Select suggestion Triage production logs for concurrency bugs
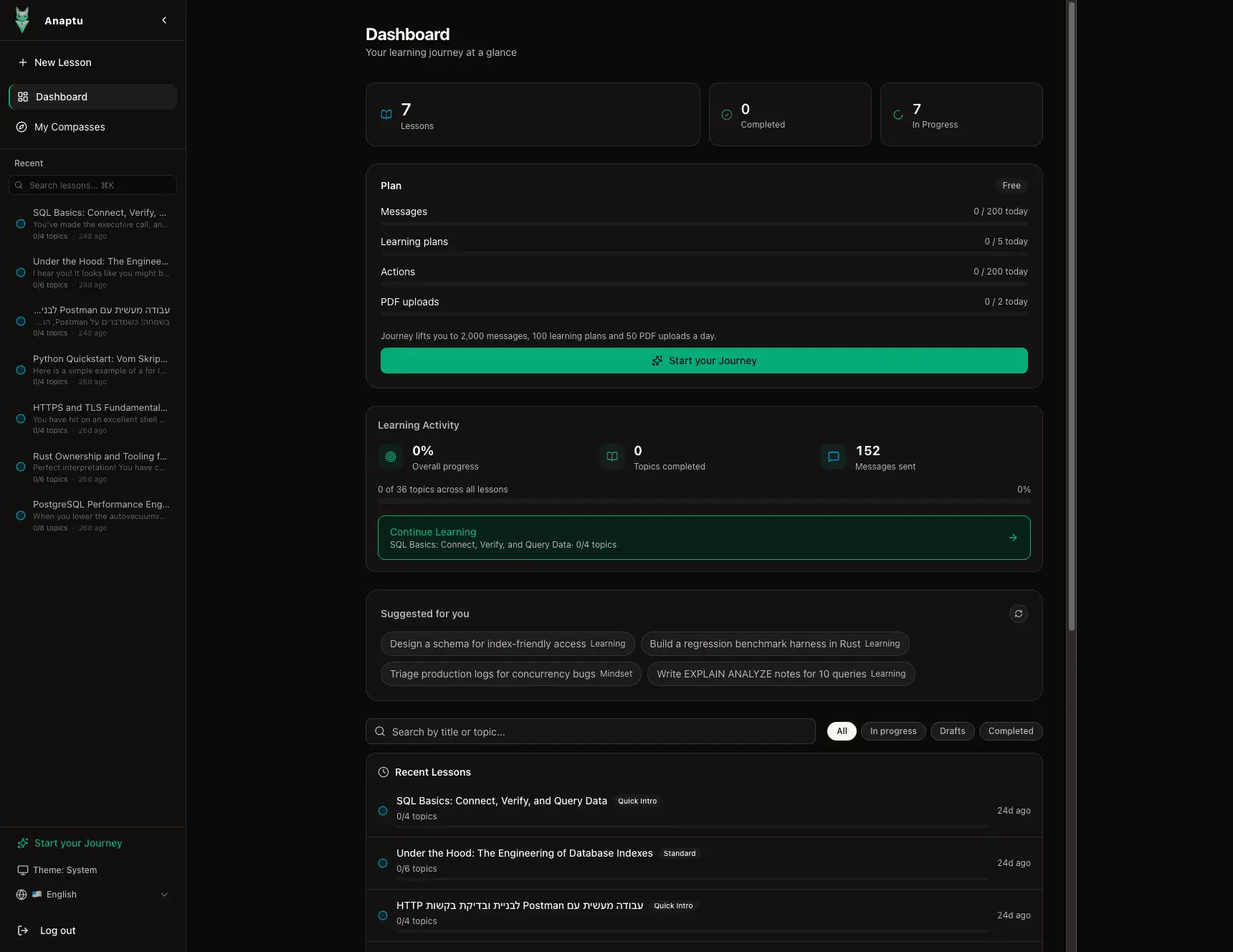This screenshot has width=1233, height=952. [x=511, y=674]
